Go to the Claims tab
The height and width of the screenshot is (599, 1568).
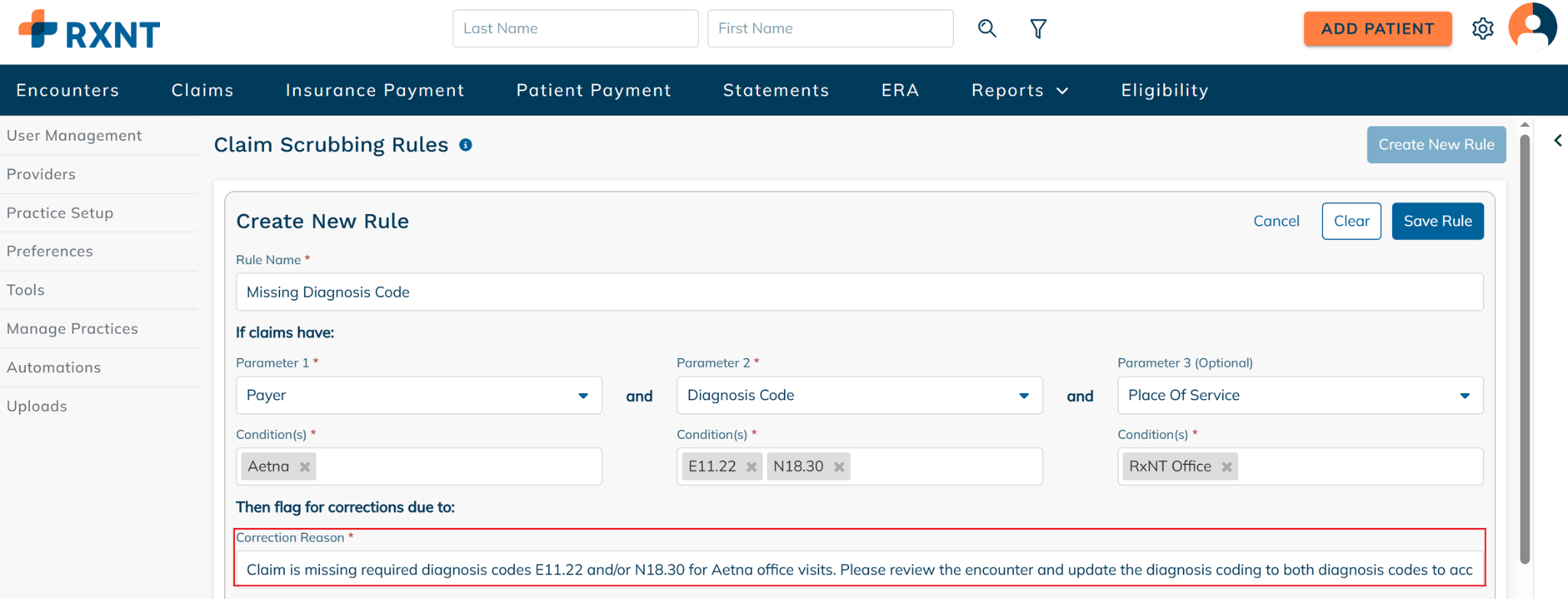coord(202,90)
